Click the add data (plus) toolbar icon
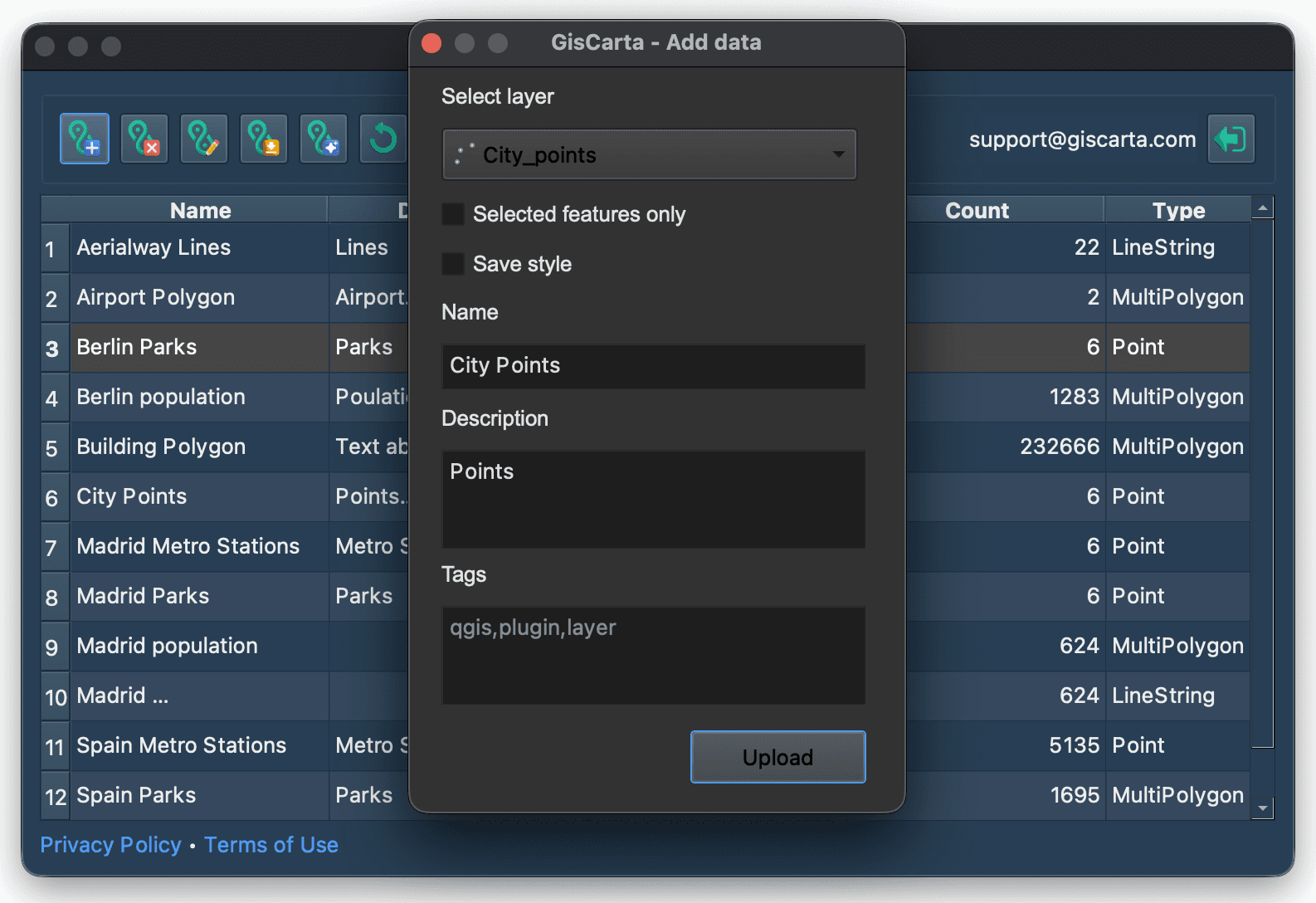Viewport: 1316px width, 903px height. coord(85,139)
